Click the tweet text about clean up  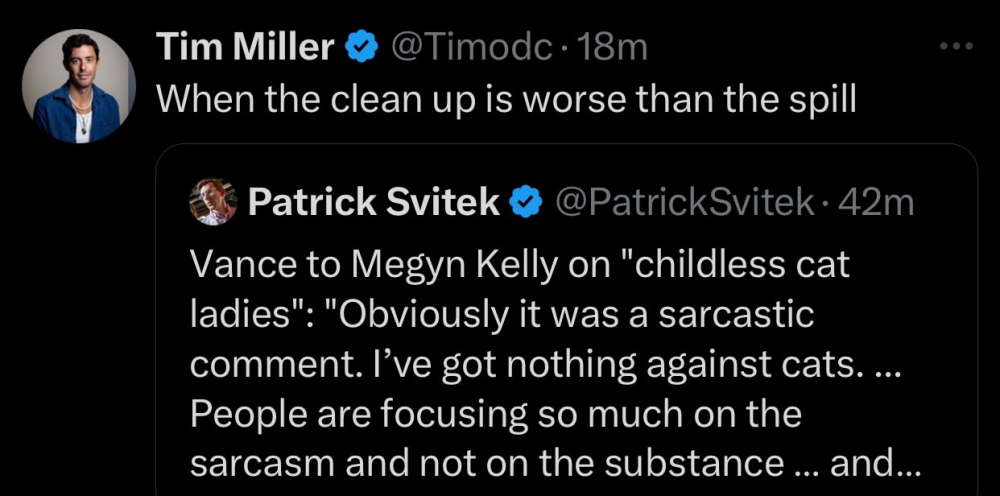pos(506,98)
